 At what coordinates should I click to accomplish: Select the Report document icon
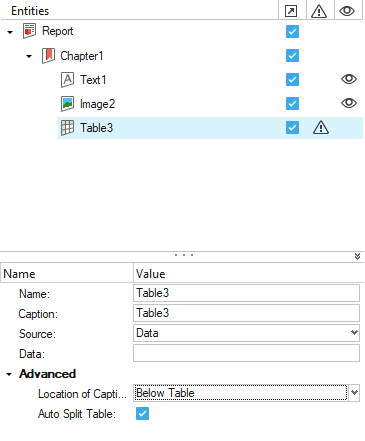tap(29, 31)
